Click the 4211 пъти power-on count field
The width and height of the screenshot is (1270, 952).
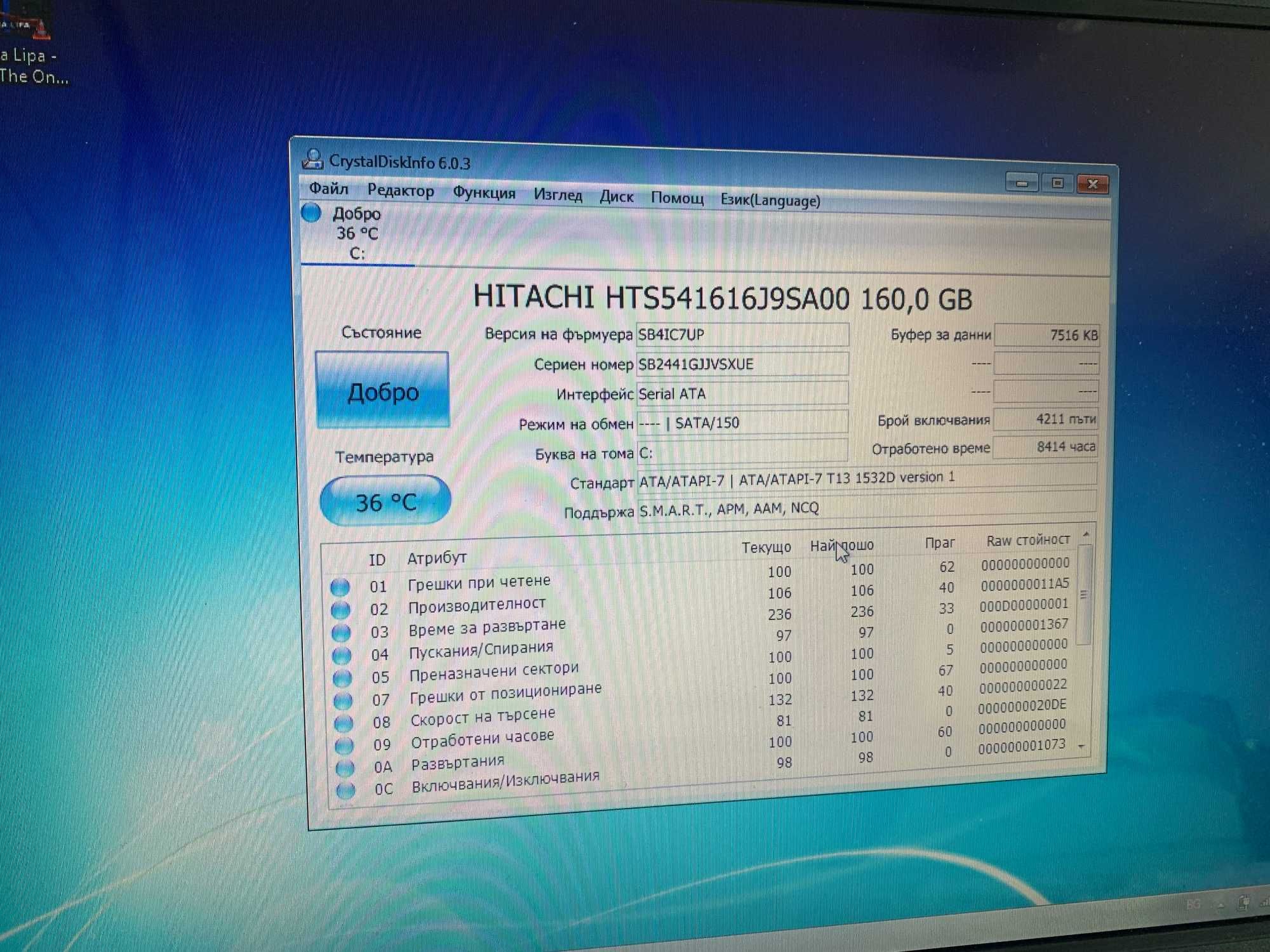coord(1046,419)
